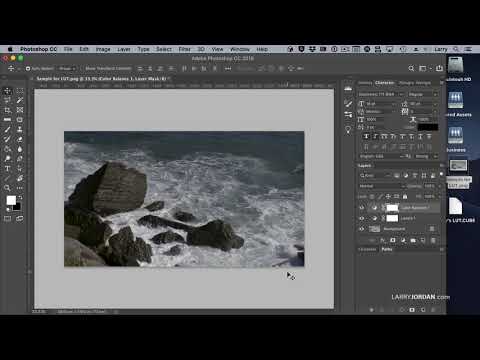Switch to the Channels tab
The width and height of the screenshot is (480, 360).
click(x=367, y=249)
